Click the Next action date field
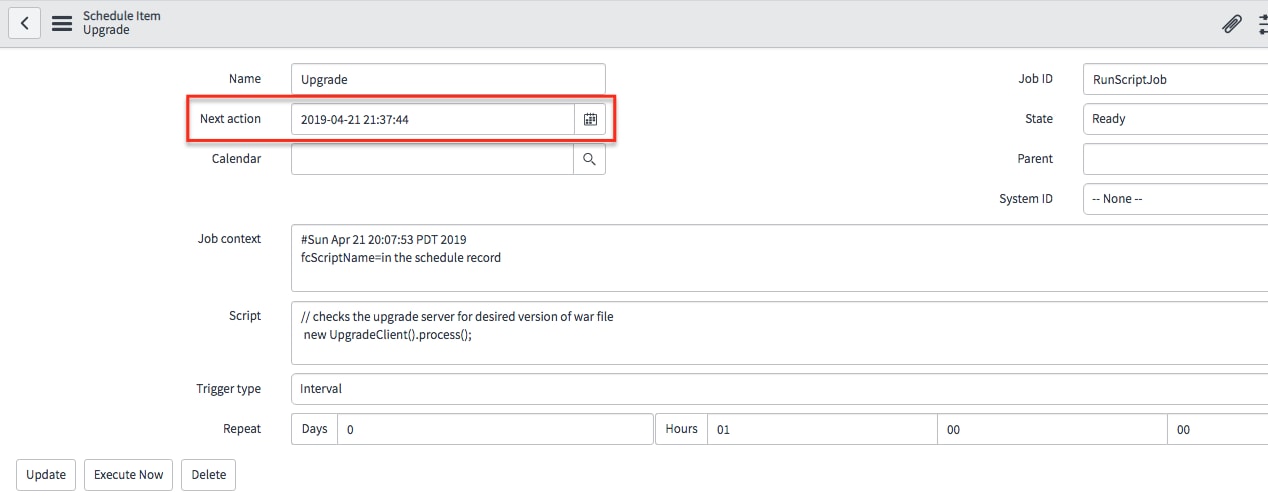The image size is (1268, 500). [432, 119]
